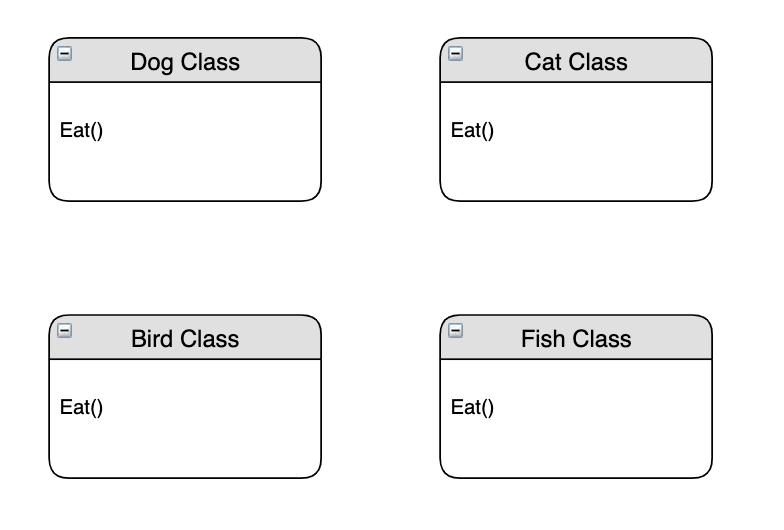
Task: Click blank canvas between Bird and Fish classes
Action: pos(381,397)
